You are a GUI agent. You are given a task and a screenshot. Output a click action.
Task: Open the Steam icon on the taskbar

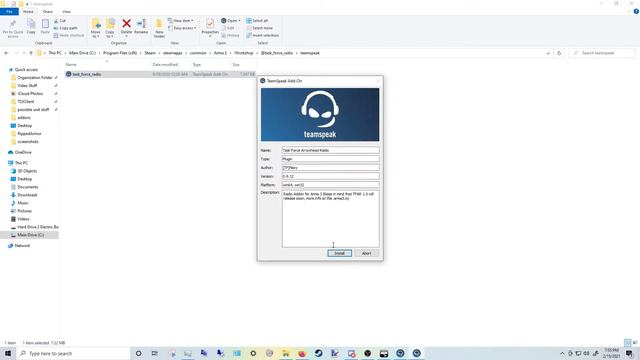point(318,353)
